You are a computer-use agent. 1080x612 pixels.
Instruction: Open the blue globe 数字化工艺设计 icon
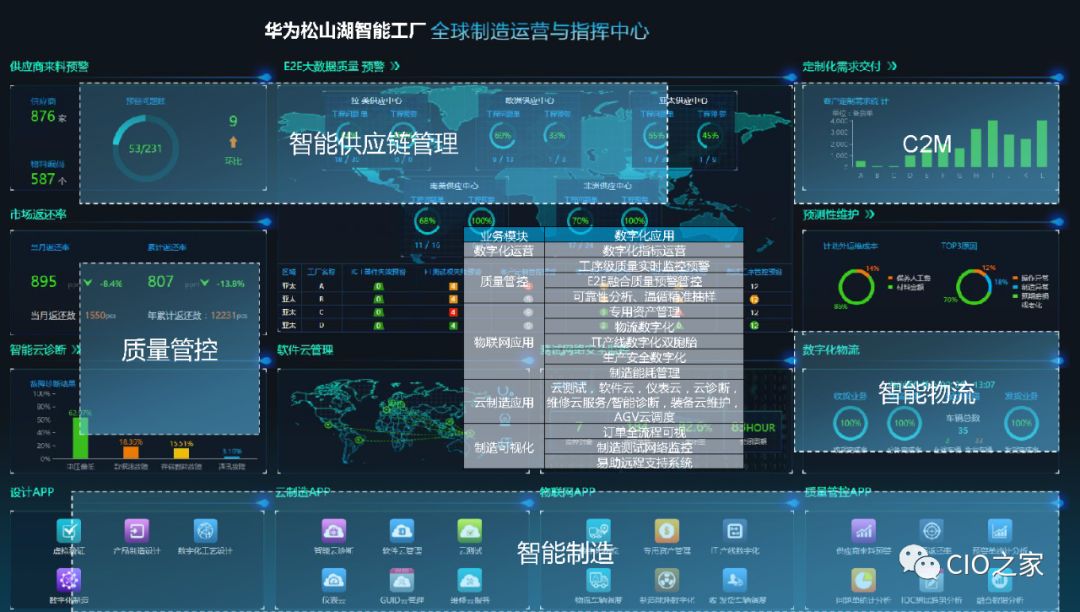coord(205,531)
